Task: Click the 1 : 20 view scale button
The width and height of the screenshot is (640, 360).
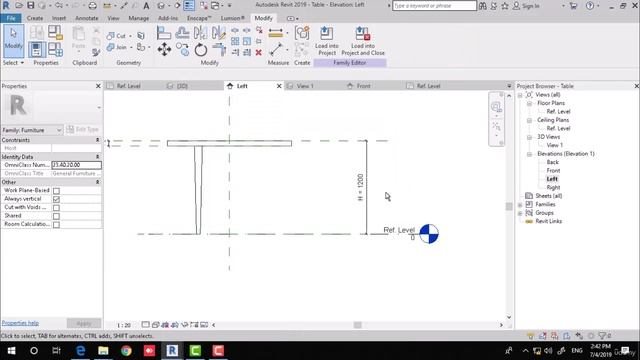Action: pos(124,325)
